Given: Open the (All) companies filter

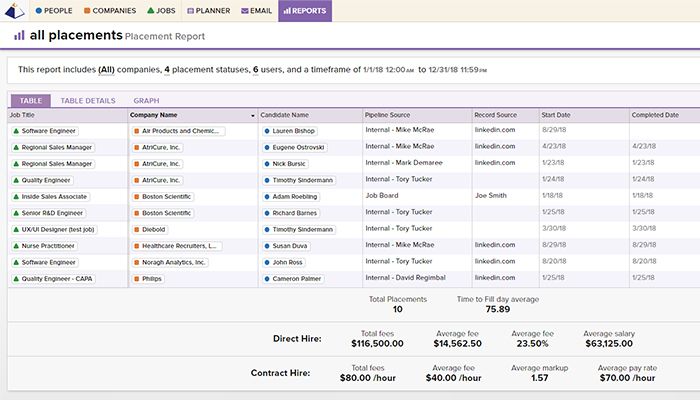Looking at the screenshot, I should 111,70.
